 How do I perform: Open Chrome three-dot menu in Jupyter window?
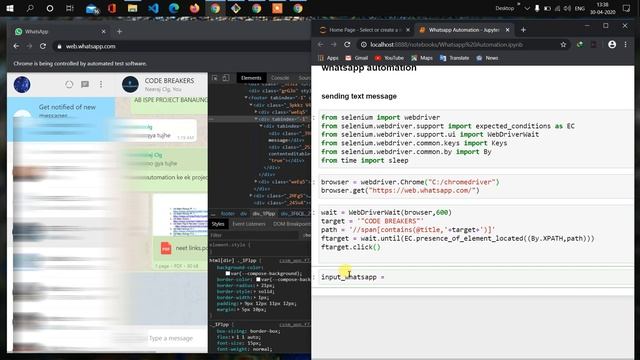point(626,44)
